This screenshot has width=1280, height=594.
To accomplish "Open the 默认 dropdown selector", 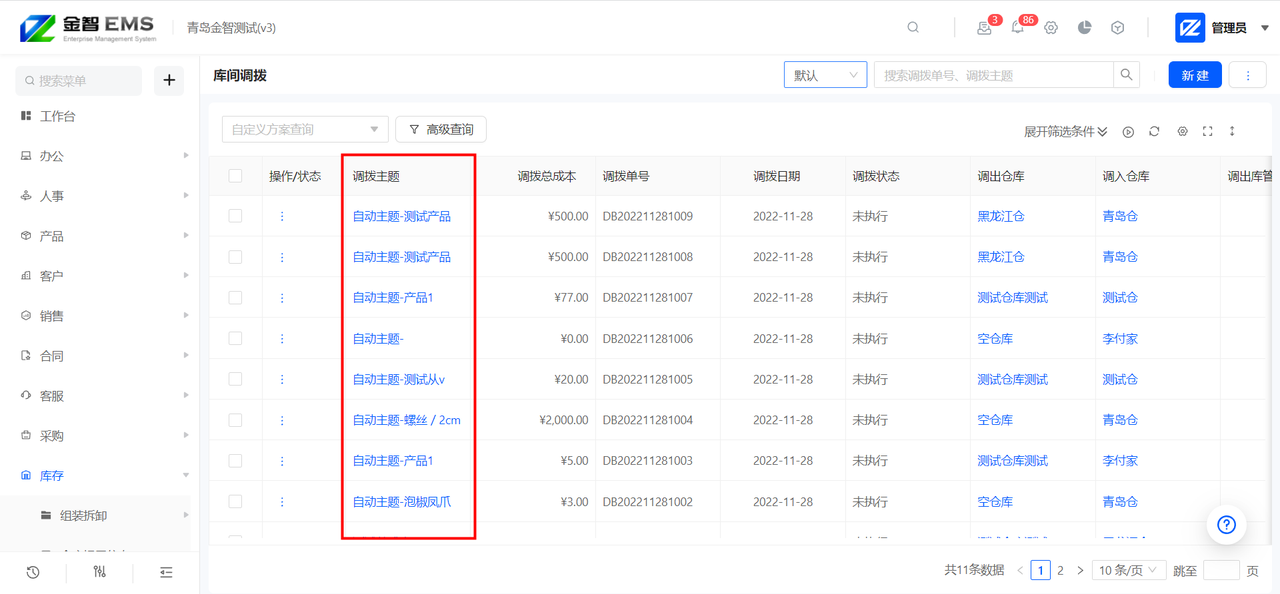I will pos(825,75).
